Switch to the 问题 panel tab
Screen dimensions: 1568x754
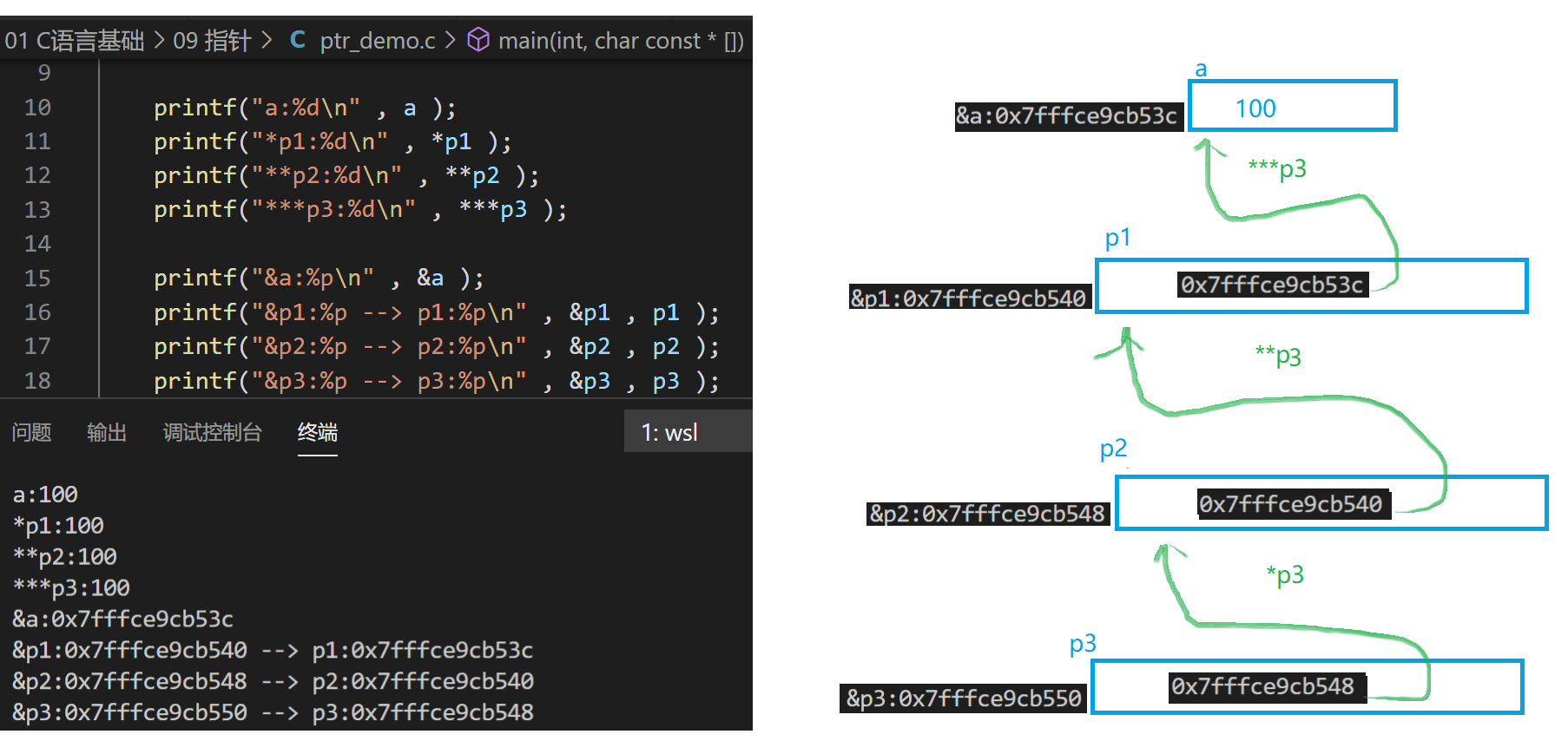click(x=32, y=432)
